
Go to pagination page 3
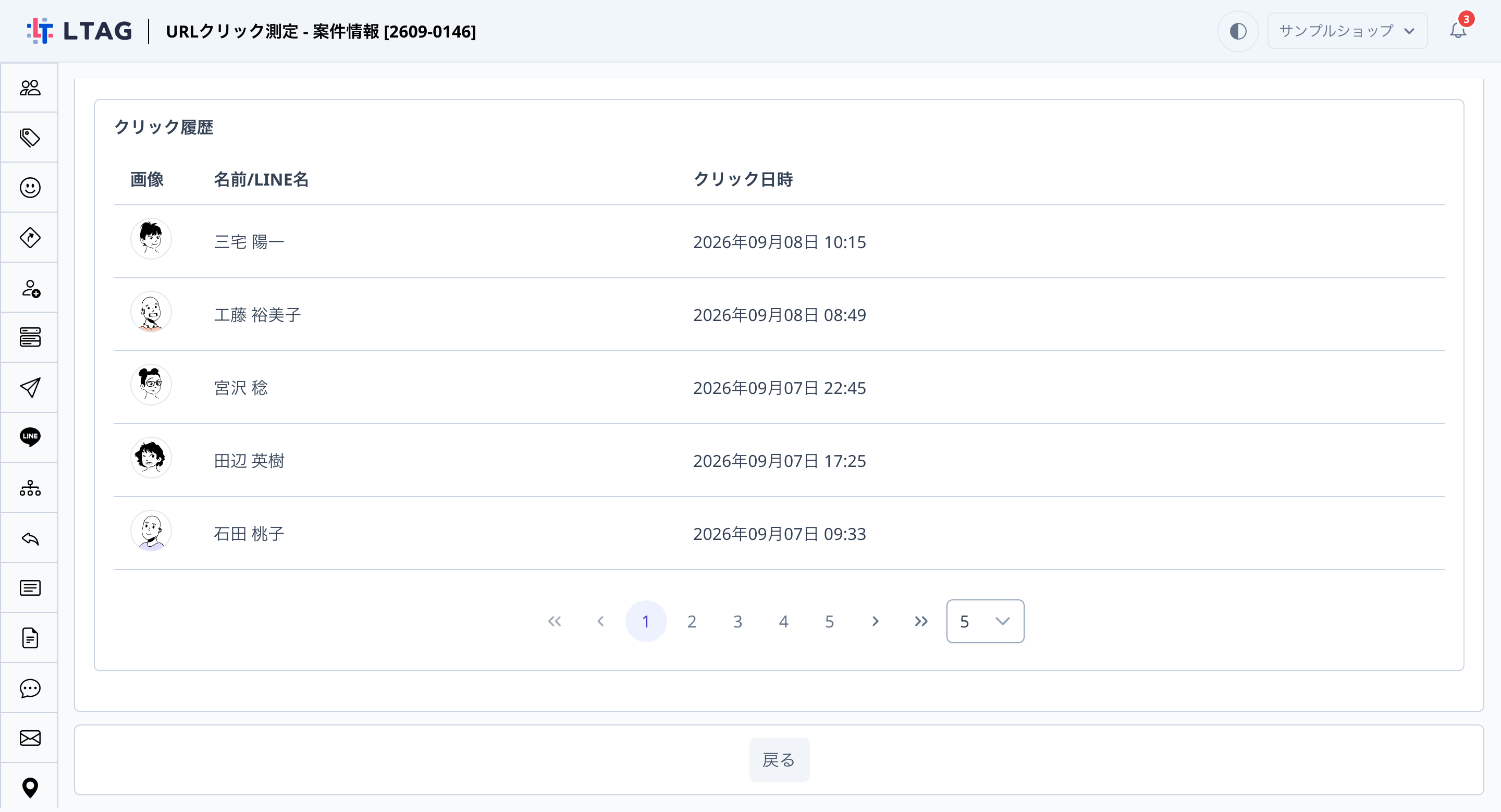pos(737,621)
